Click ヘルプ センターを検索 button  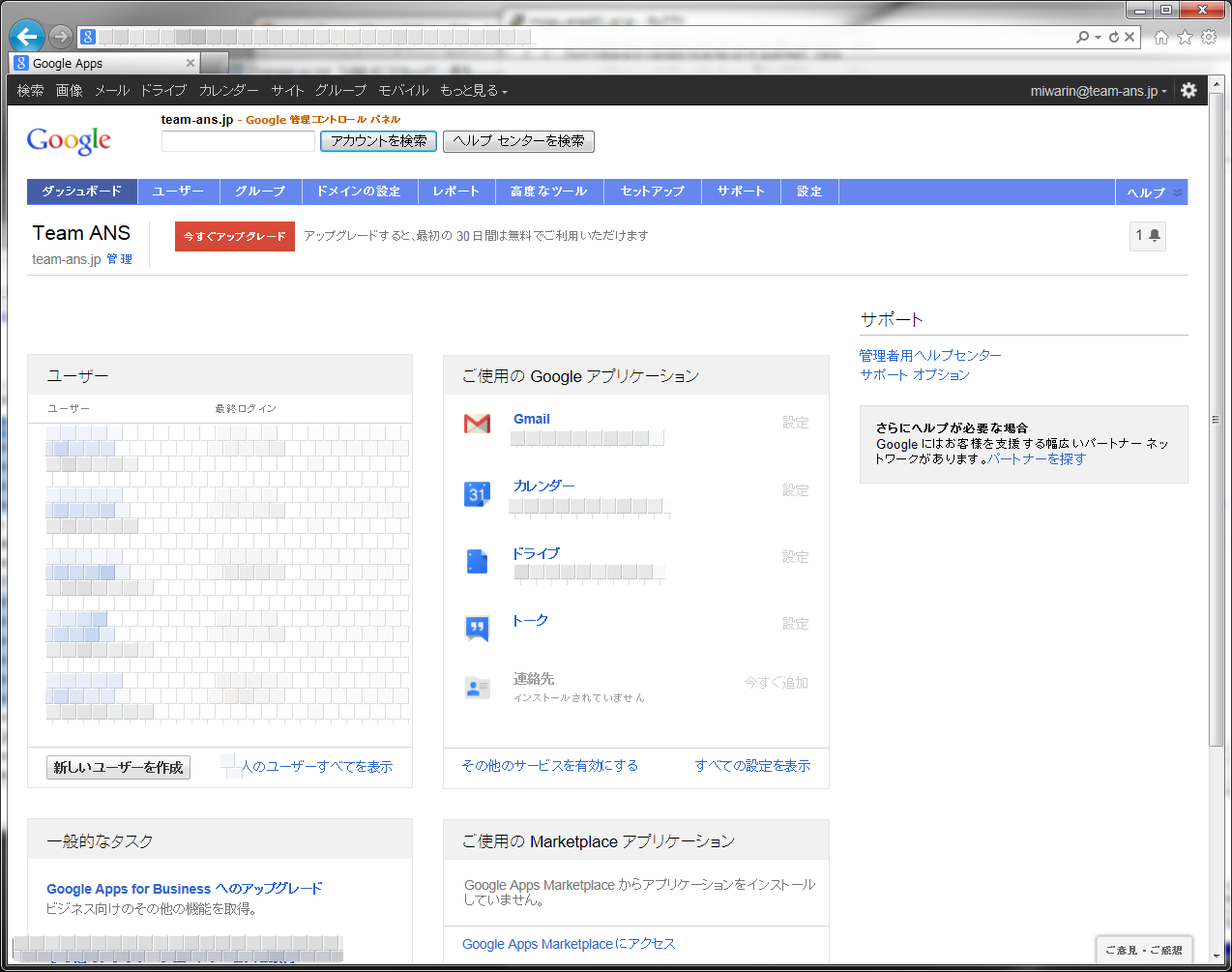point(518,141)
